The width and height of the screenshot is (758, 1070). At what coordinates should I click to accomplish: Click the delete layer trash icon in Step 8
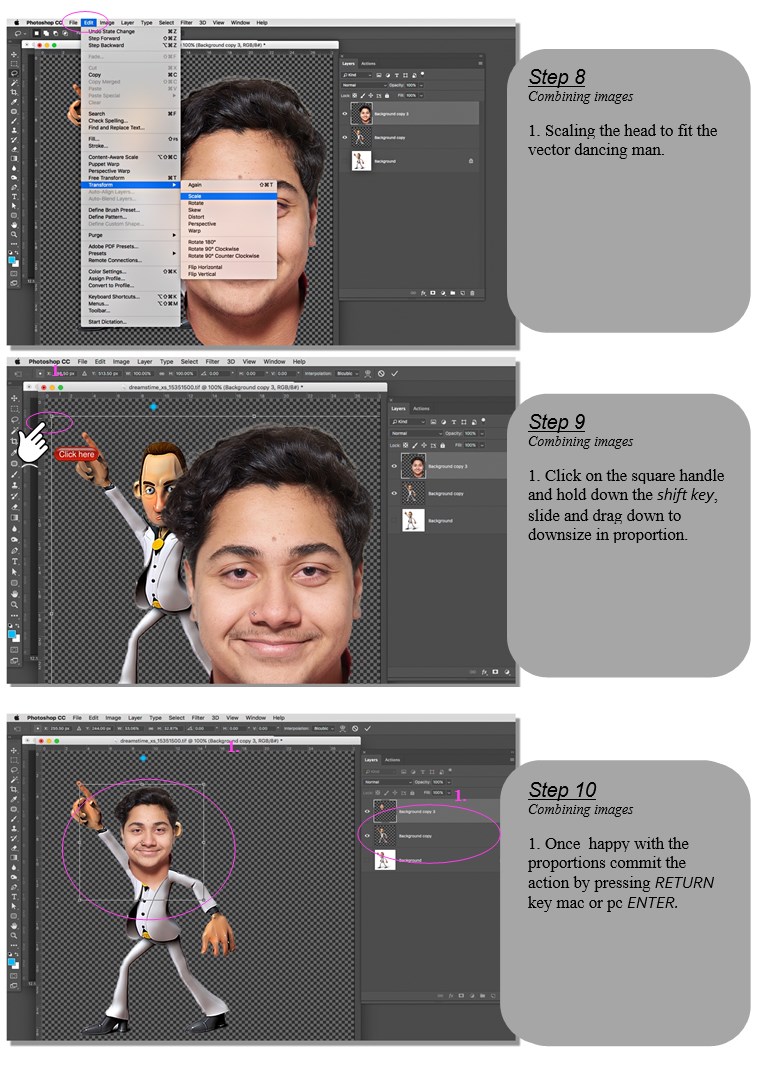click(x=471, y=293)
